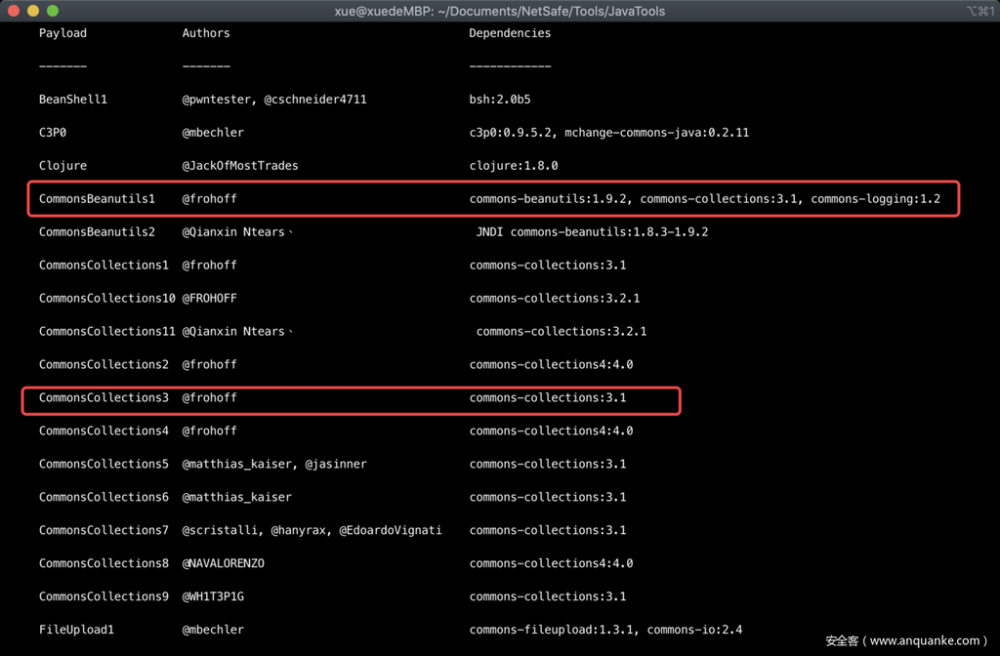Viewport: 1000px width, 656px height.
Task: Click @frohoff beside CommonsCollections3
Action: [209, 397]
